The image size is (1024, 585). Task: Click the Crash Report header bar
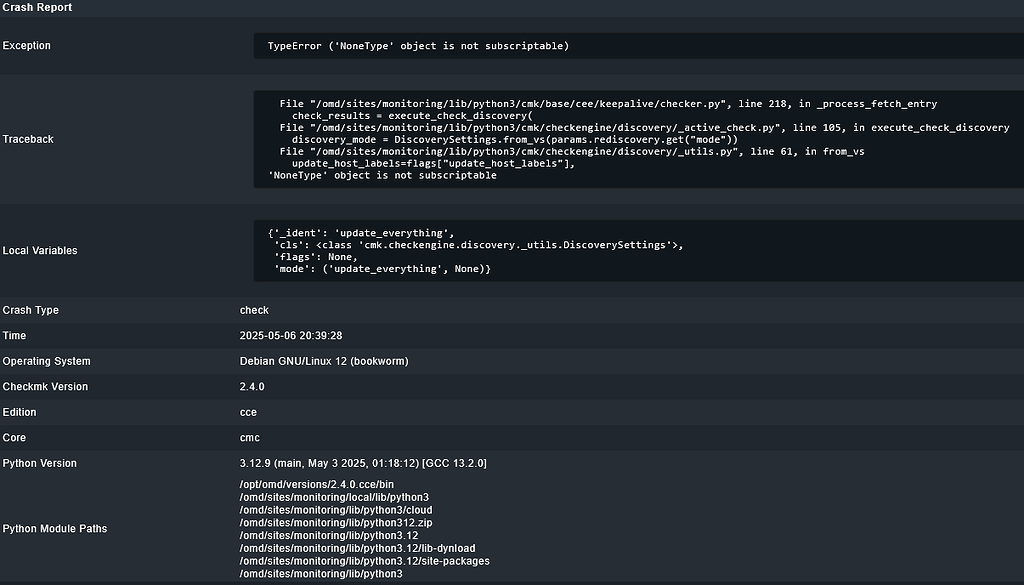pyautogui.click(x=37, y=7)
